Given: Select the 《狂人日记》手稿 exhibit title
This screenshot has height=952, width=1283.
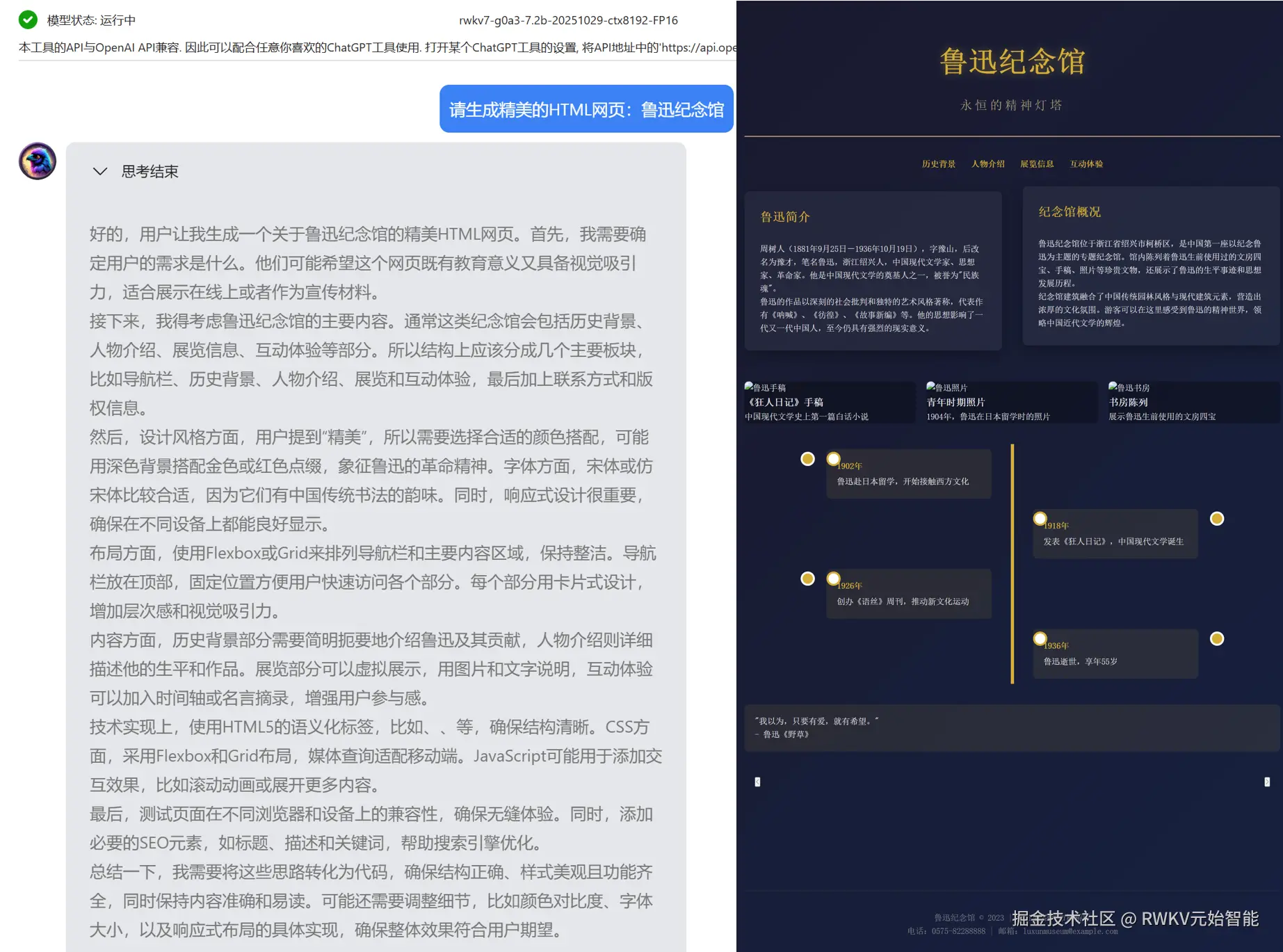Looking at the screenshot, I should click(784, 403).
